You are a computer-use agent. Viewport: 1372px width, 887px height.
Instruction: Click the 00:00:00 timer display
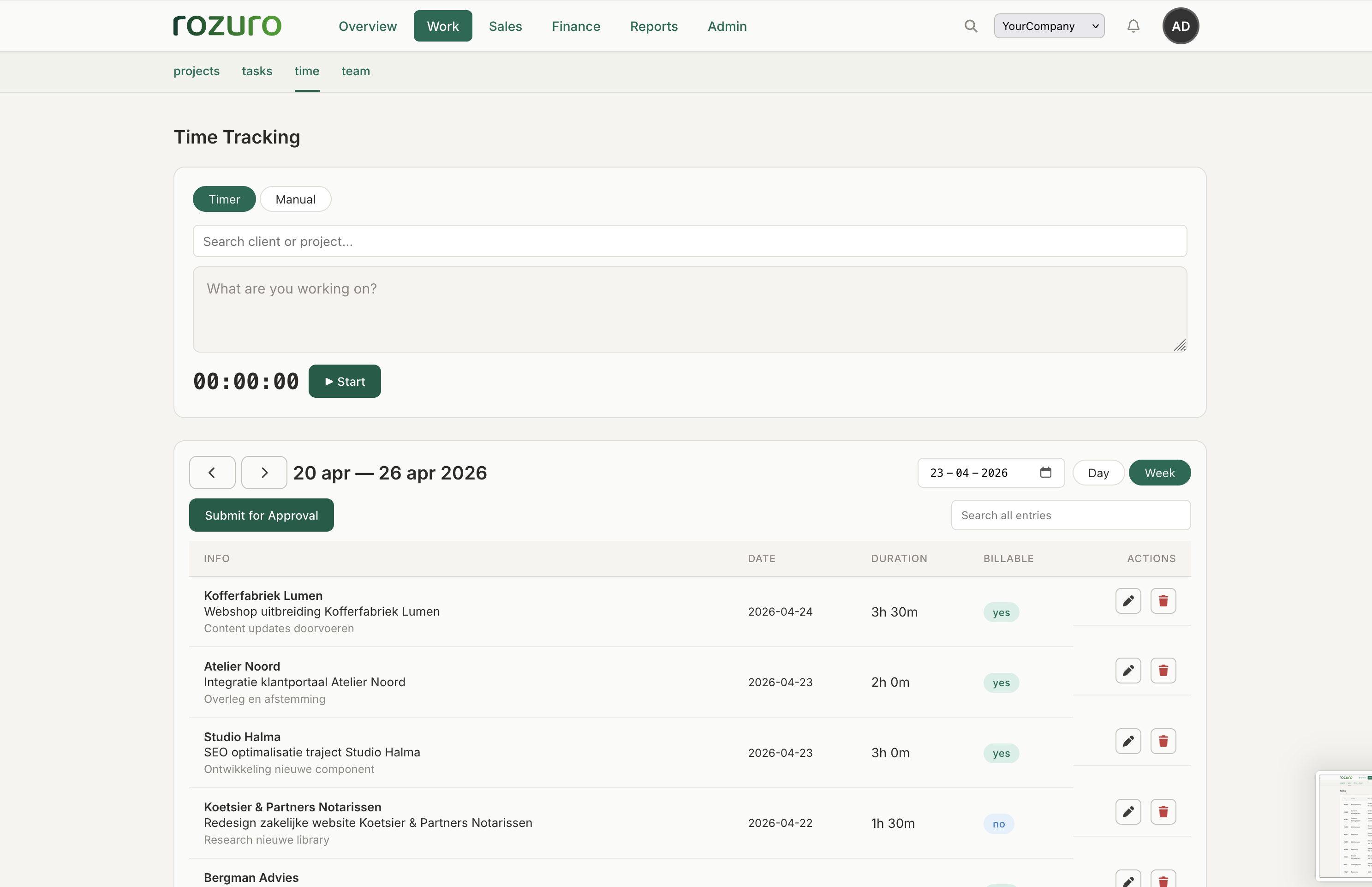(246, 381)
